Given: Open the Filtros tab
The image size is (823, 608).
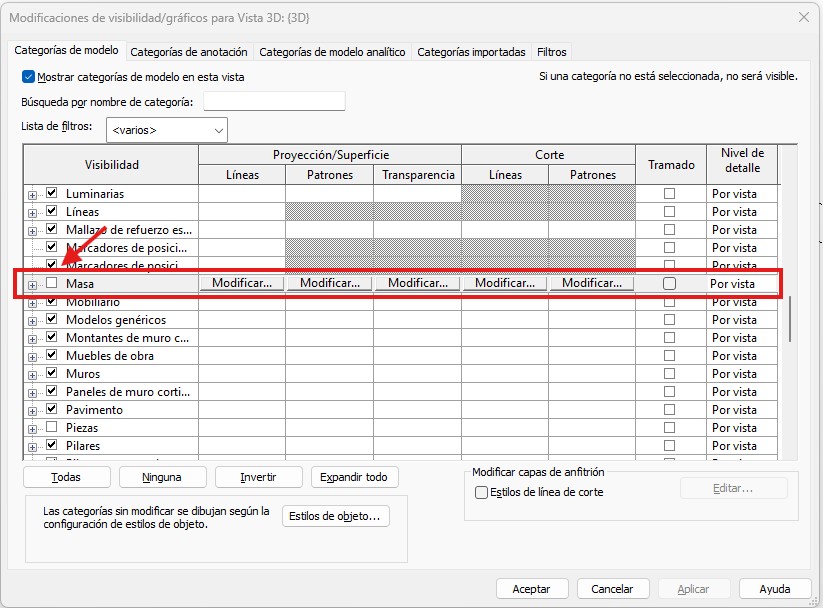Looking at the screenshot, I should tap(551, 52).
